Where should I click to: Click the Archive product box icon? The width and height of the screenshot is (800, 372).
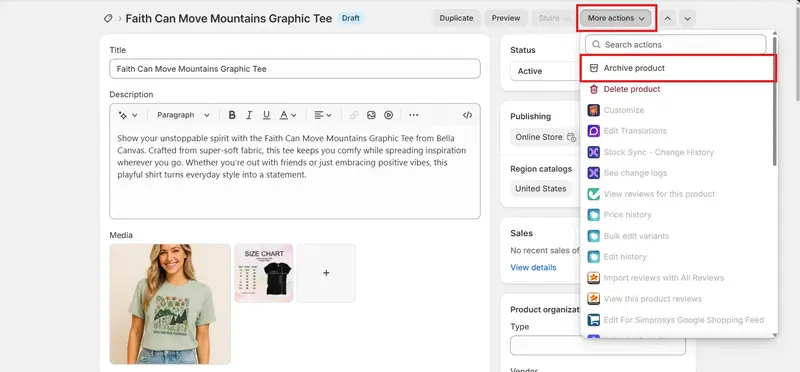[593, 68]
